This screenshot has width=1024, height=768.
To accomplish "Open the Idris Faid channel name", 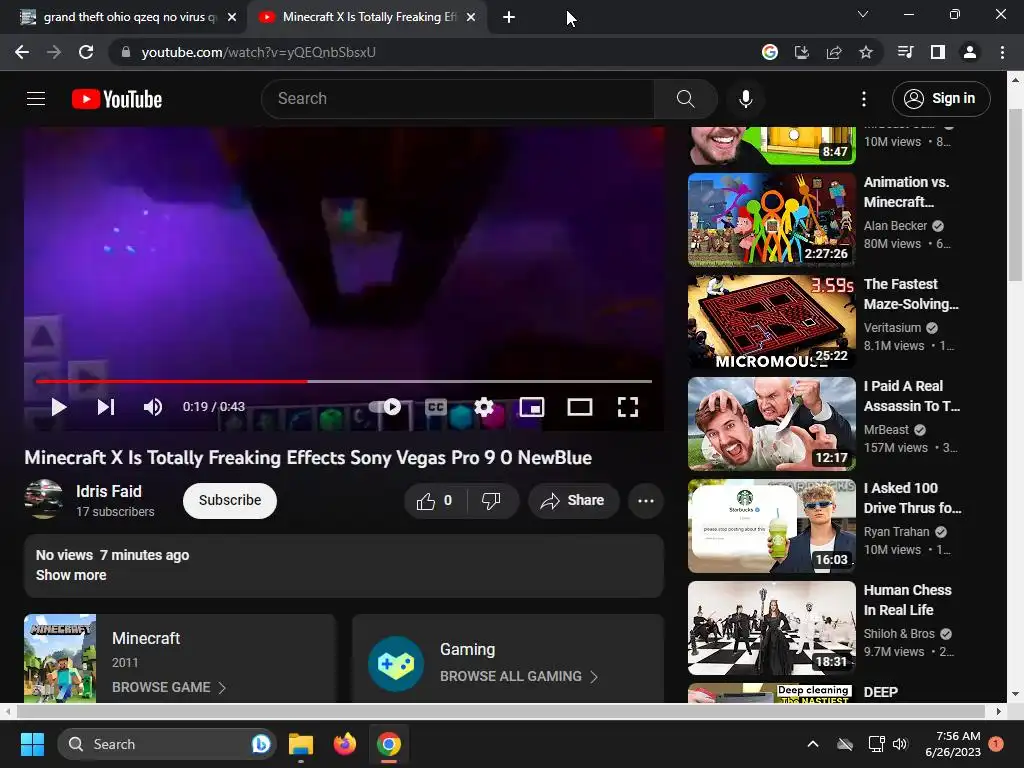I will (108, 491).
